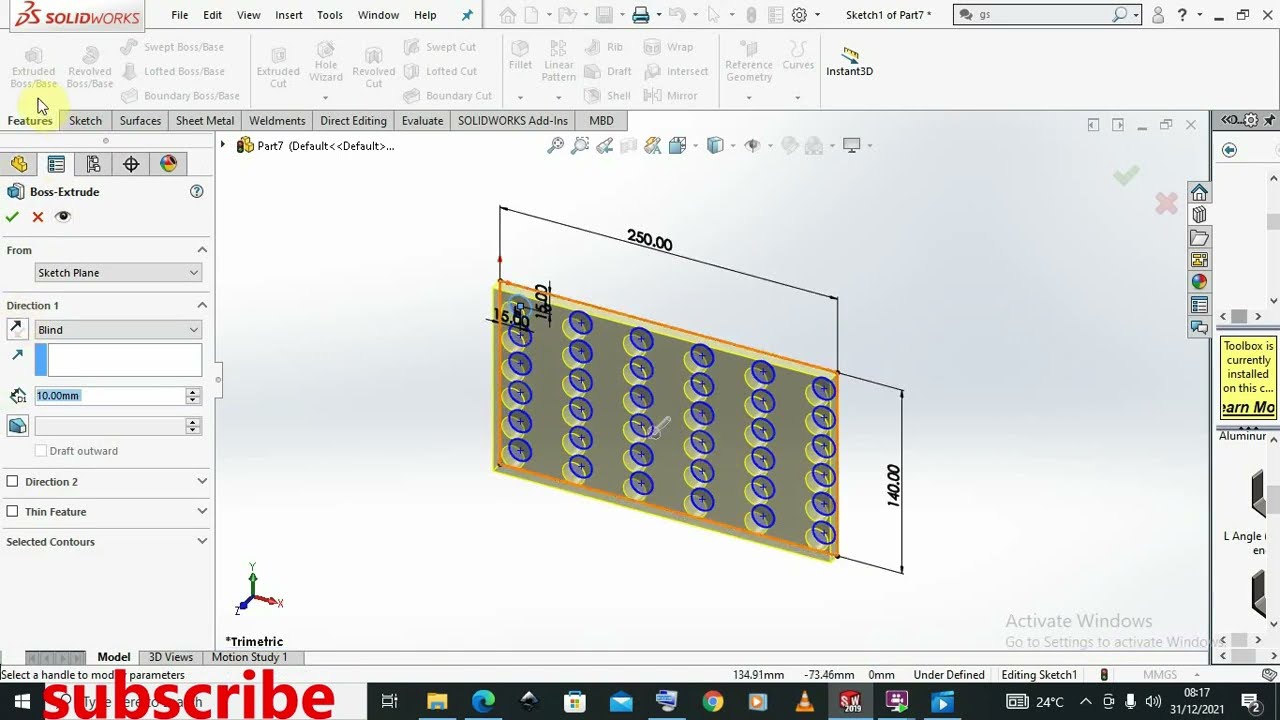Confirm Boss-Extrude with green checkmark
Image resolution: width=1280 pixels, height=720 pixels.
pyautogui.click(x=12, y=217)
